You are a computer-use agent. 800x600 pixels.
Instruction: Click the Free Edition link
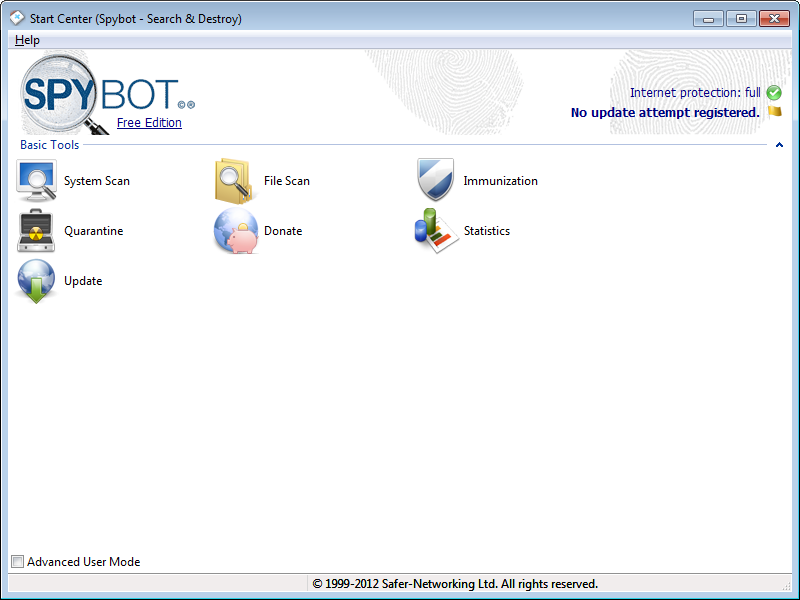tap(149, 123)
